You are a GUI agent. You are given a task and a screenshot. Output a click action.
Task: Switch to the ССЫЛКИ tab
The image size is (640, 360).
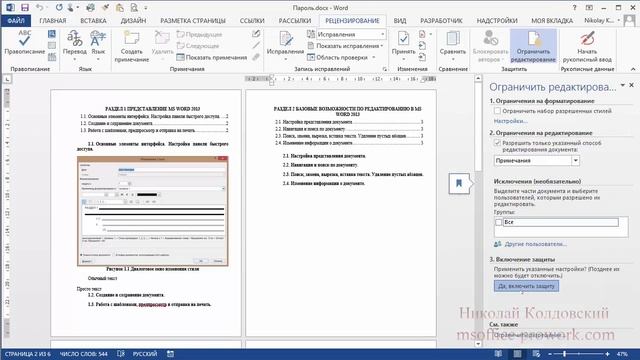(252, 20)
